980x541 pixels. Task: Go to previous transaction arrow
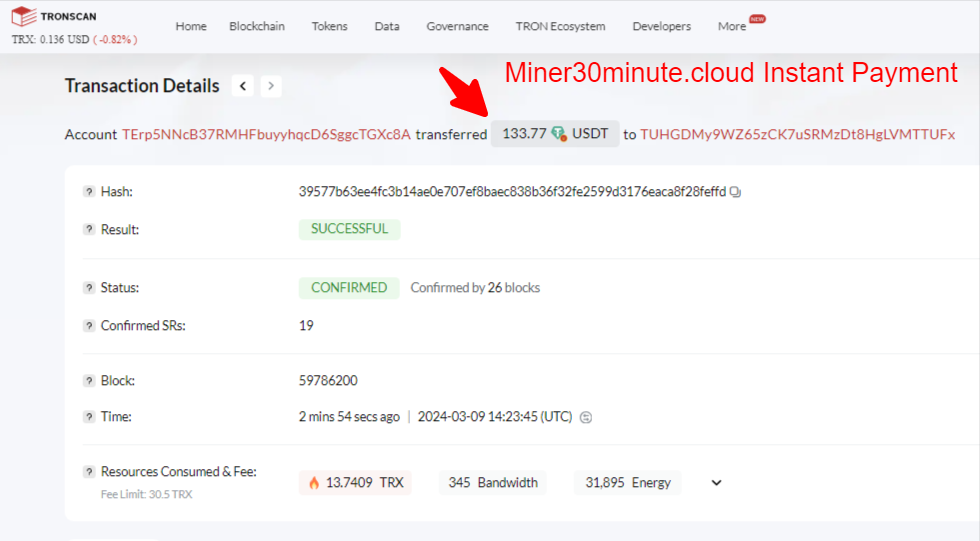(242, 86)
